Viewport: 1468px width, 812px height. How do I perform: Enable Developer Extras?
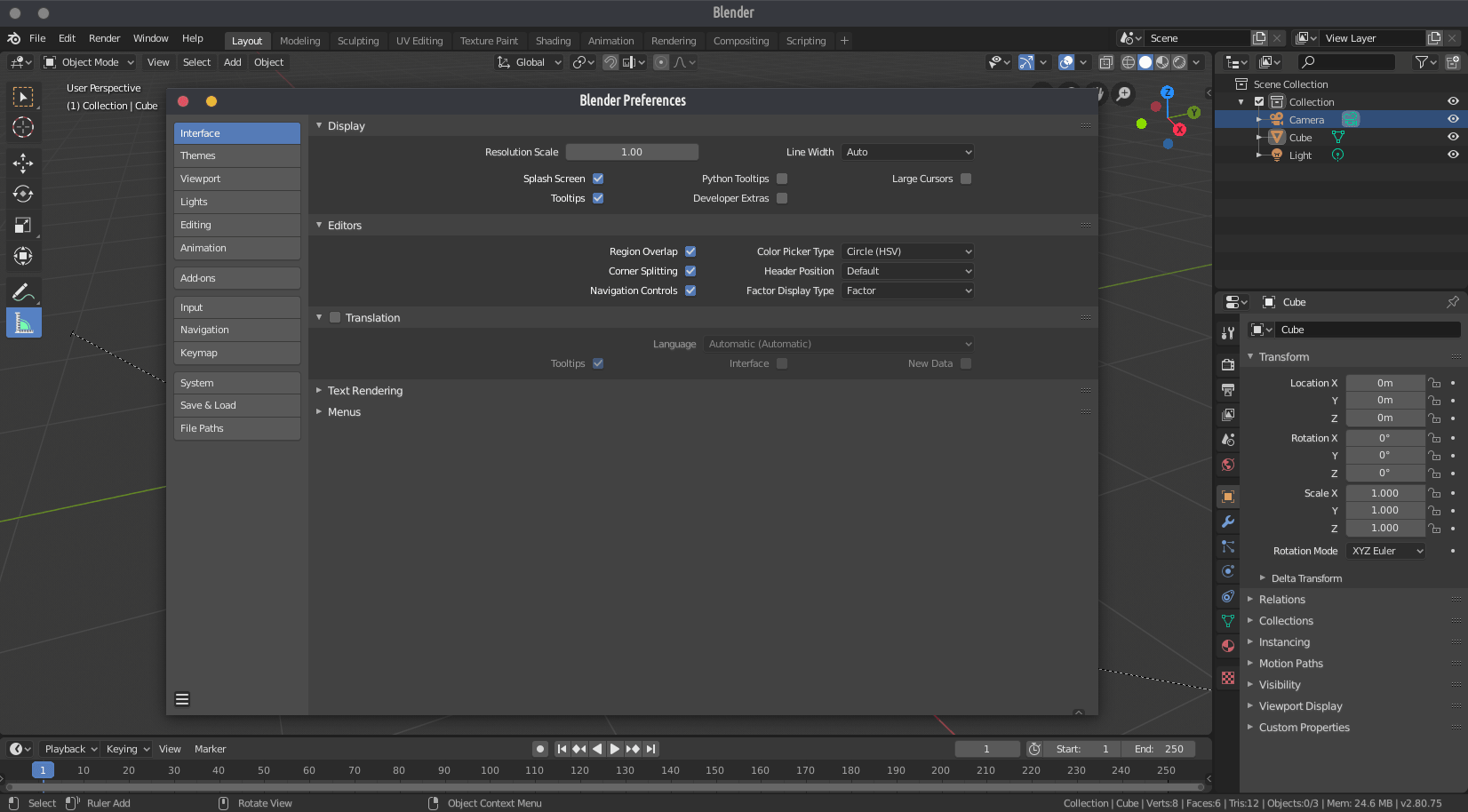click(x=782, y=198)
